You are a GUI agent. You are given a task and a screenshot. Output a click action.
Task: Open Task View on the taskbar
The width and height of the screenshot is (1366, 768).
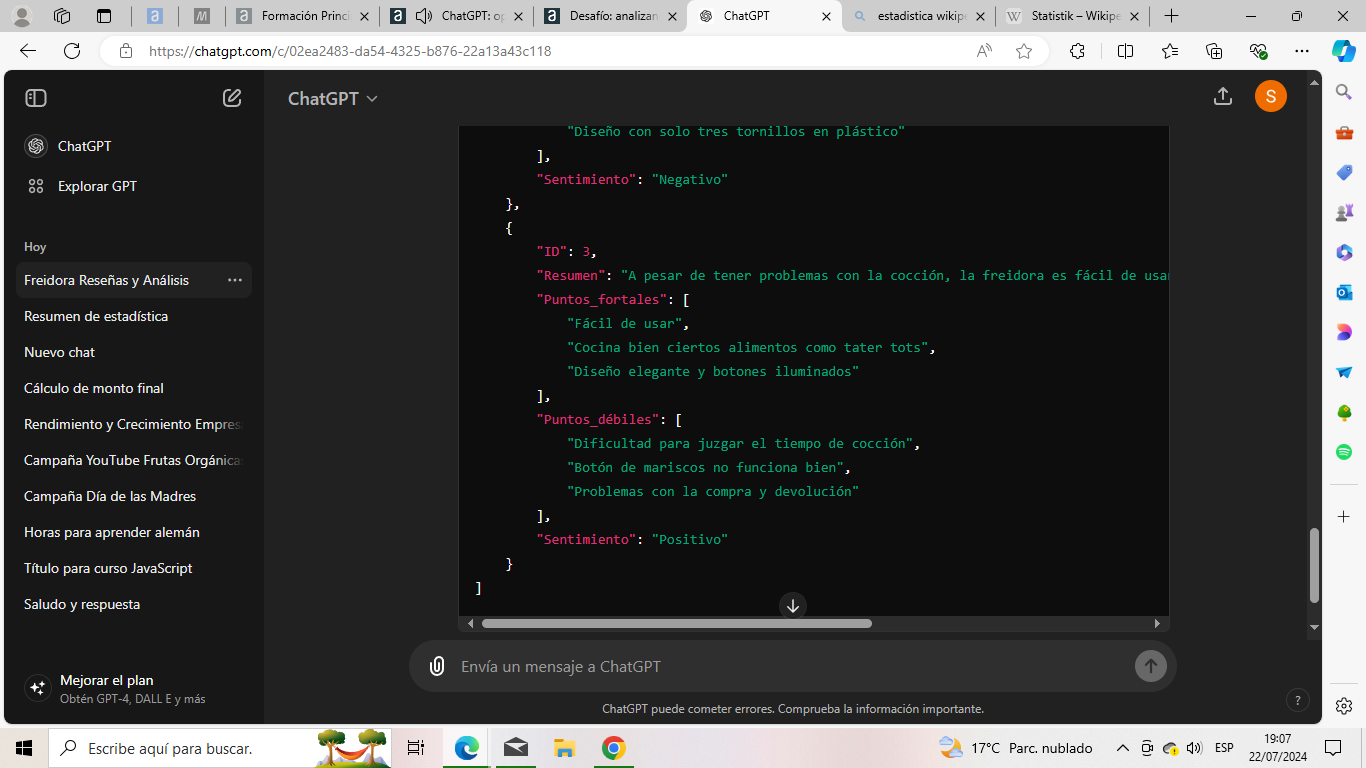coord(416,748)
